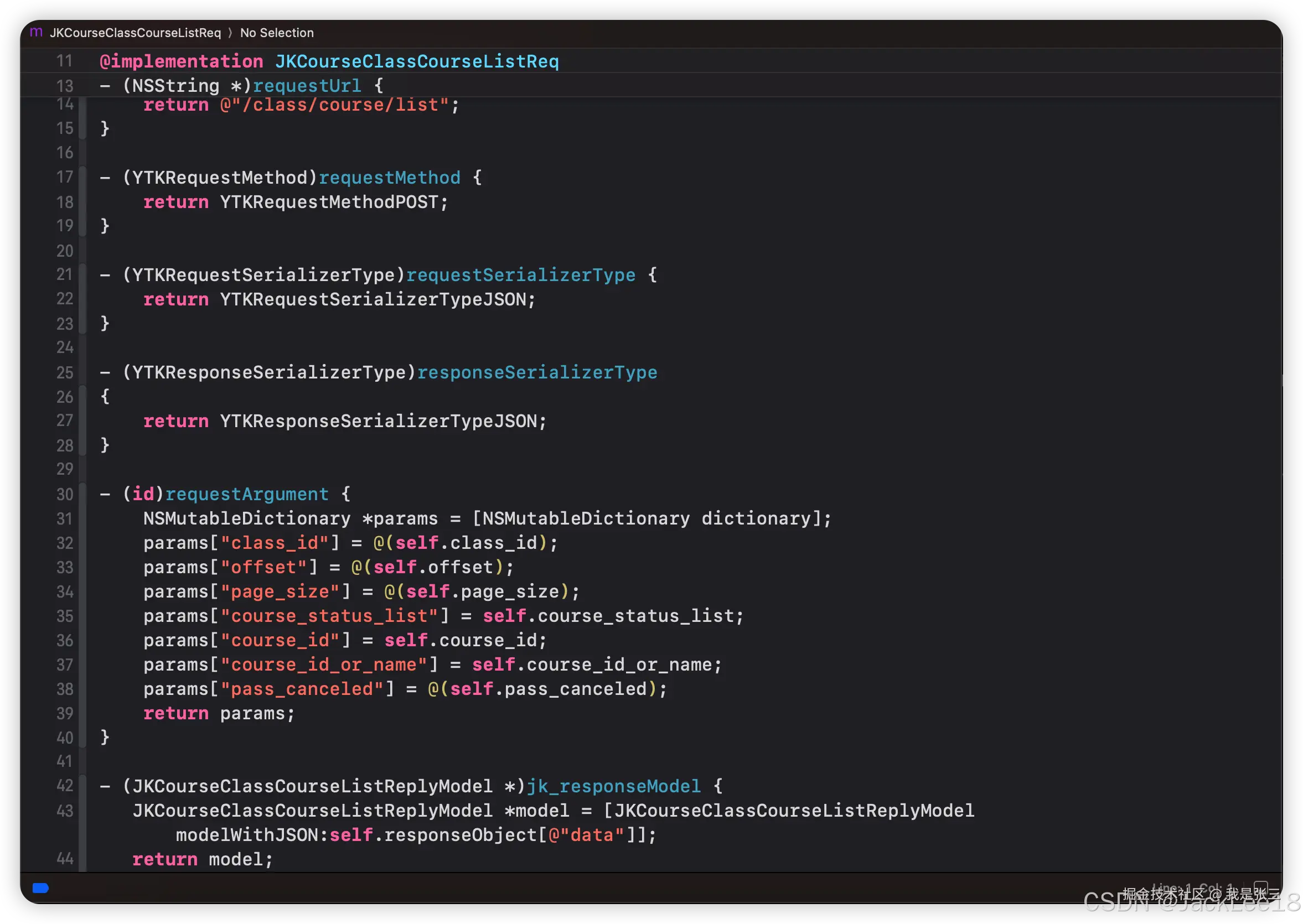
Task: Add breakpoint at line number 18
Action: [x=64, y=202]
